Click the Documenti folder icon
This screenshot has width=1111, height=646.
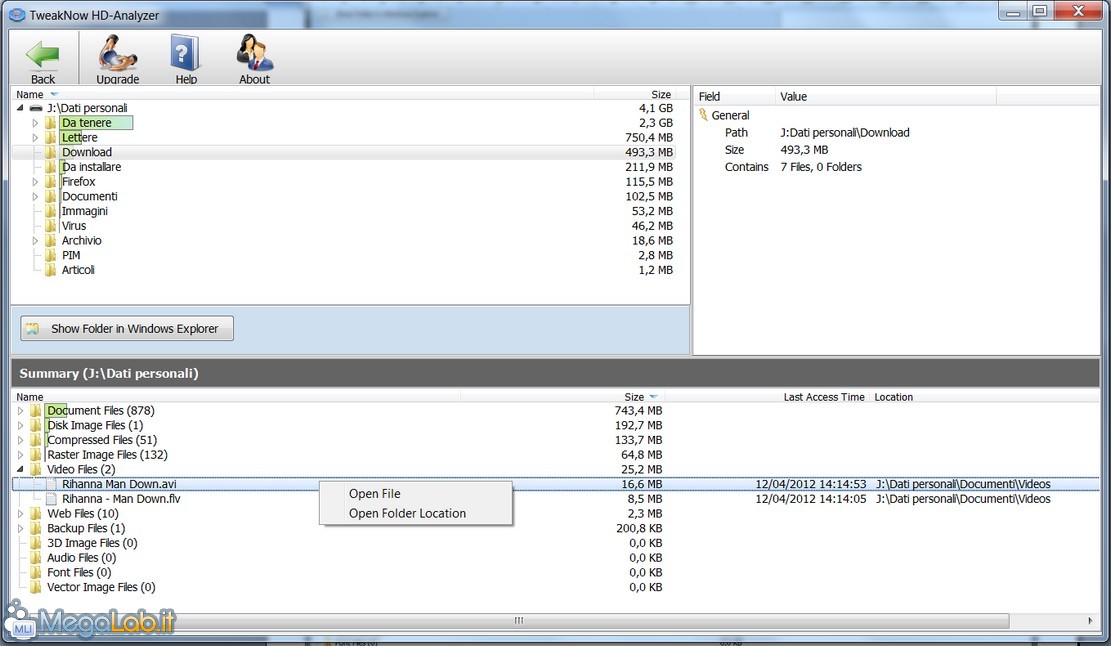[x=50, y=196]
